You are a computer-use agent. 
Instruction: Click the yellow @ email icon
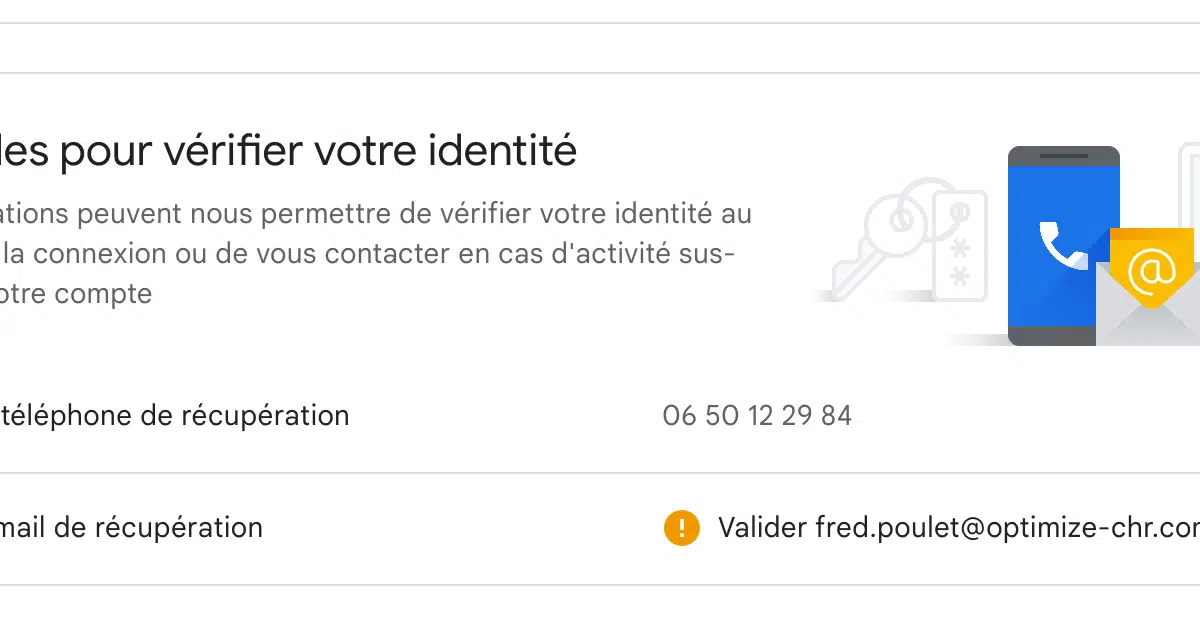pyautogui.click(x=1151, y=269)
